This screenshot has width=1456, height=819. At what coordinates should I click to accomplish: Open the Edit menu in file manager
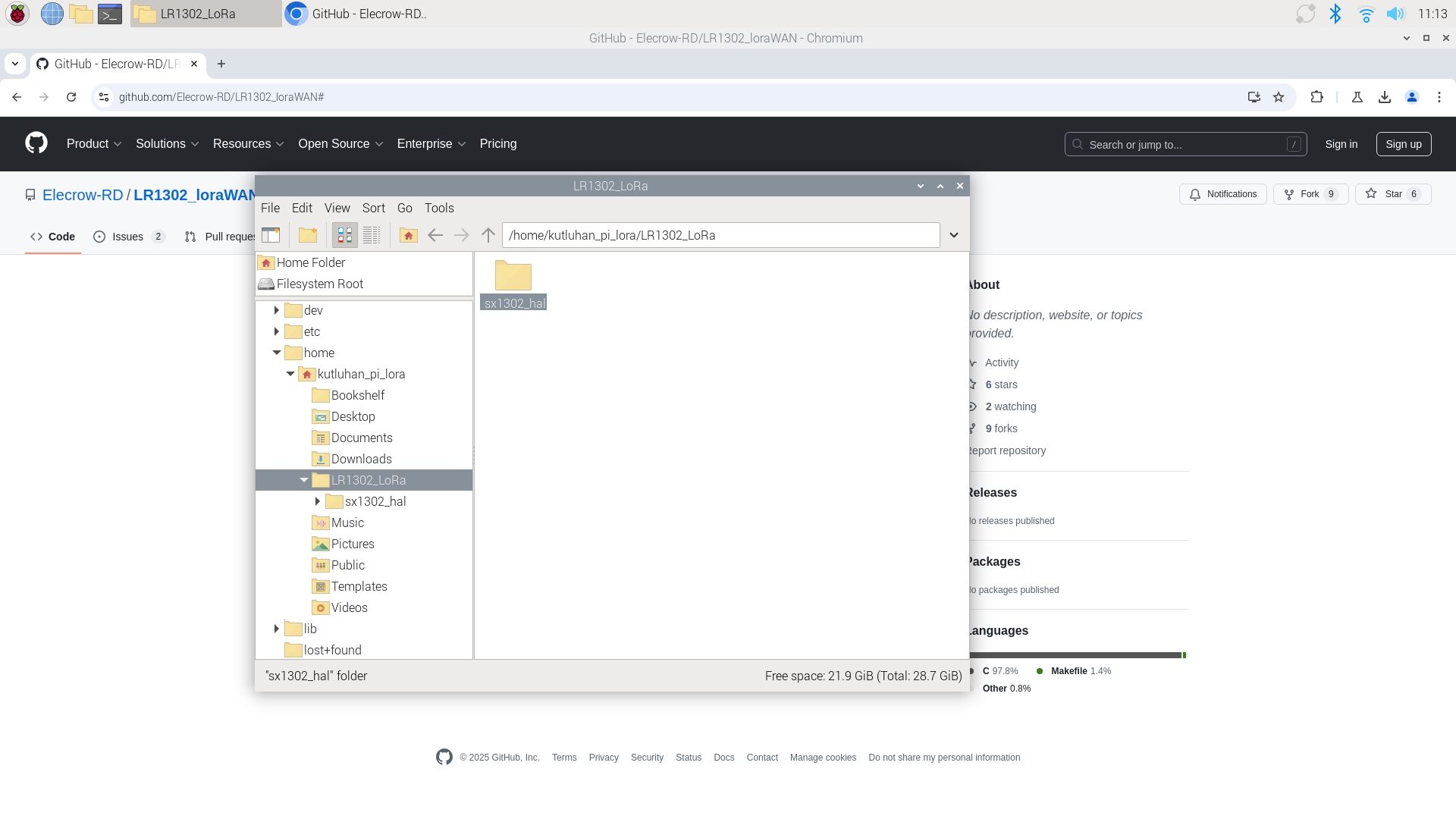302,208
